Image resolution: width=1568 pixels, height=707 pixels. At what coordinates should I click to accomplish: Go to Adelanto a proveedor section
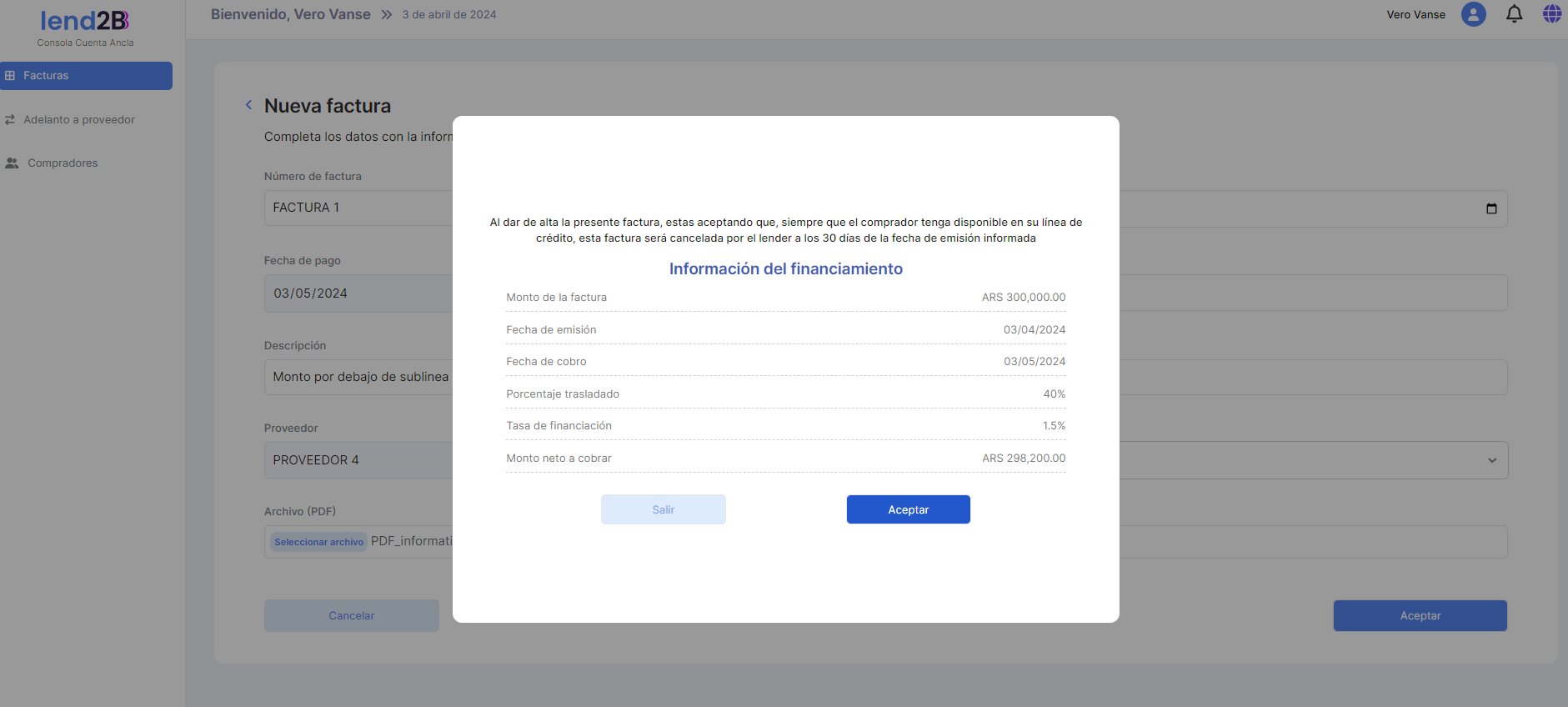pos(79,120)
